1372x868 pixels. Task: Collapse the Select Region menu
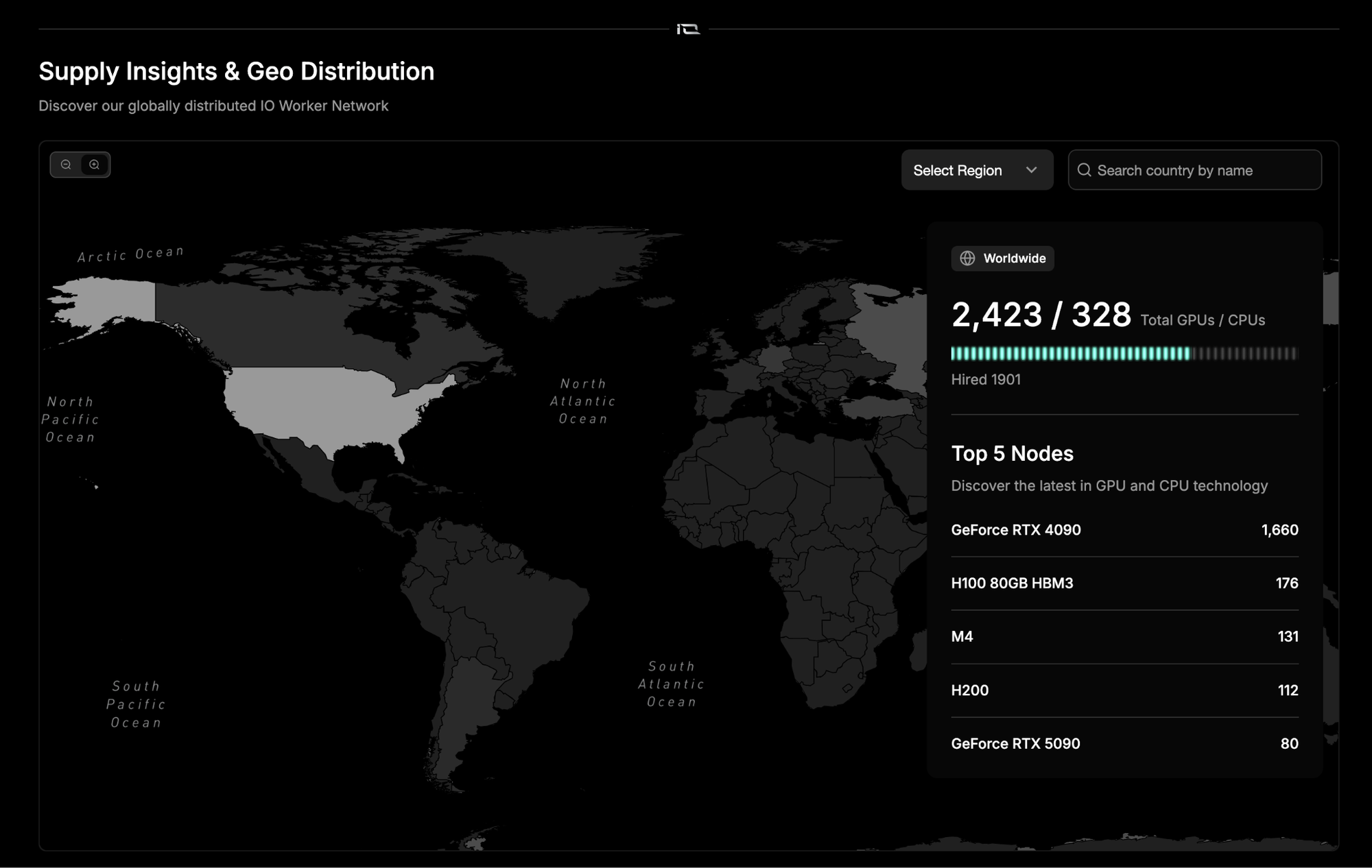977,169
